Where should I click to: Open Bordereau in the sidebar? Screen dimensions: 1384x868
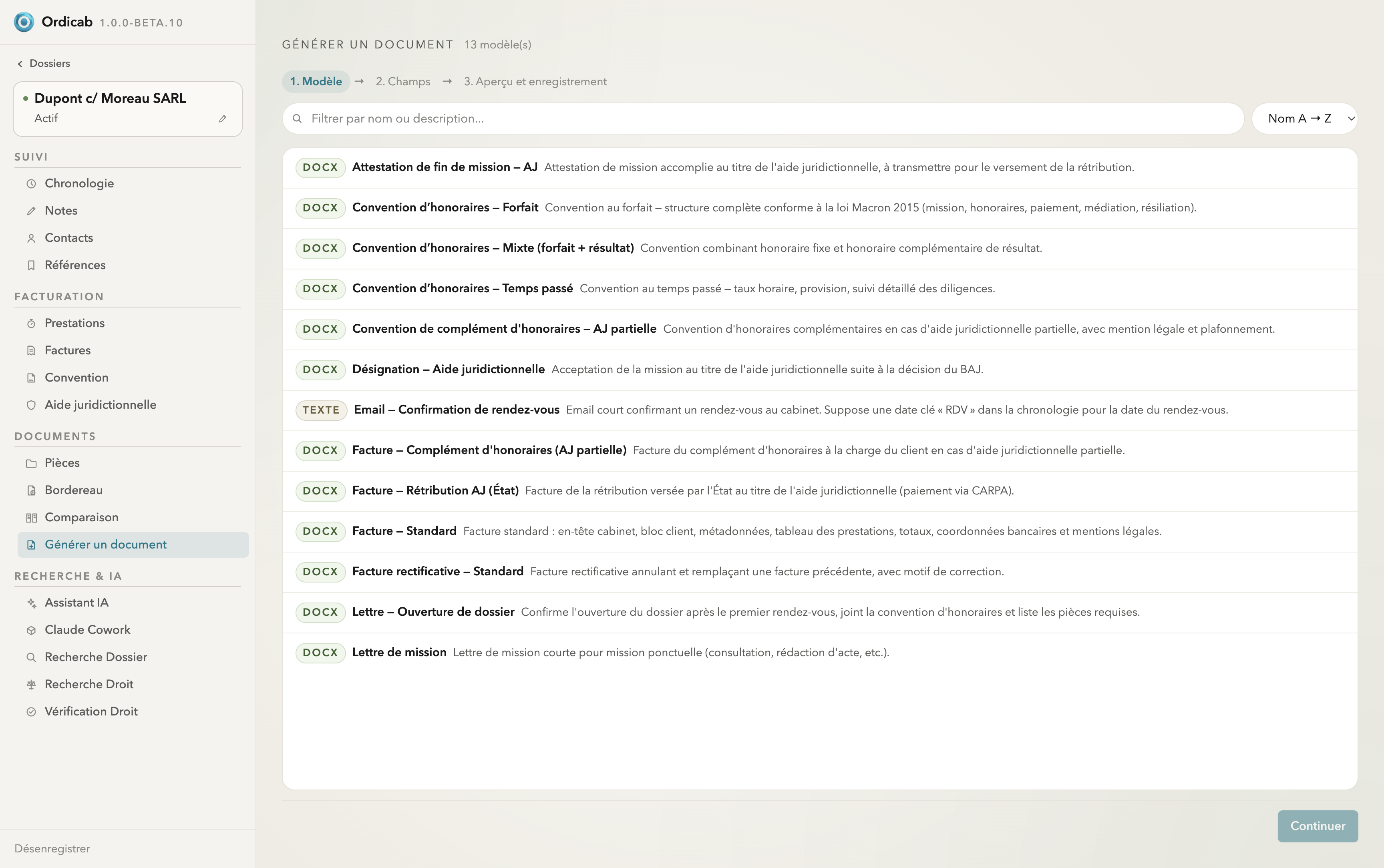pyautogui.click(x=133, y=490)
